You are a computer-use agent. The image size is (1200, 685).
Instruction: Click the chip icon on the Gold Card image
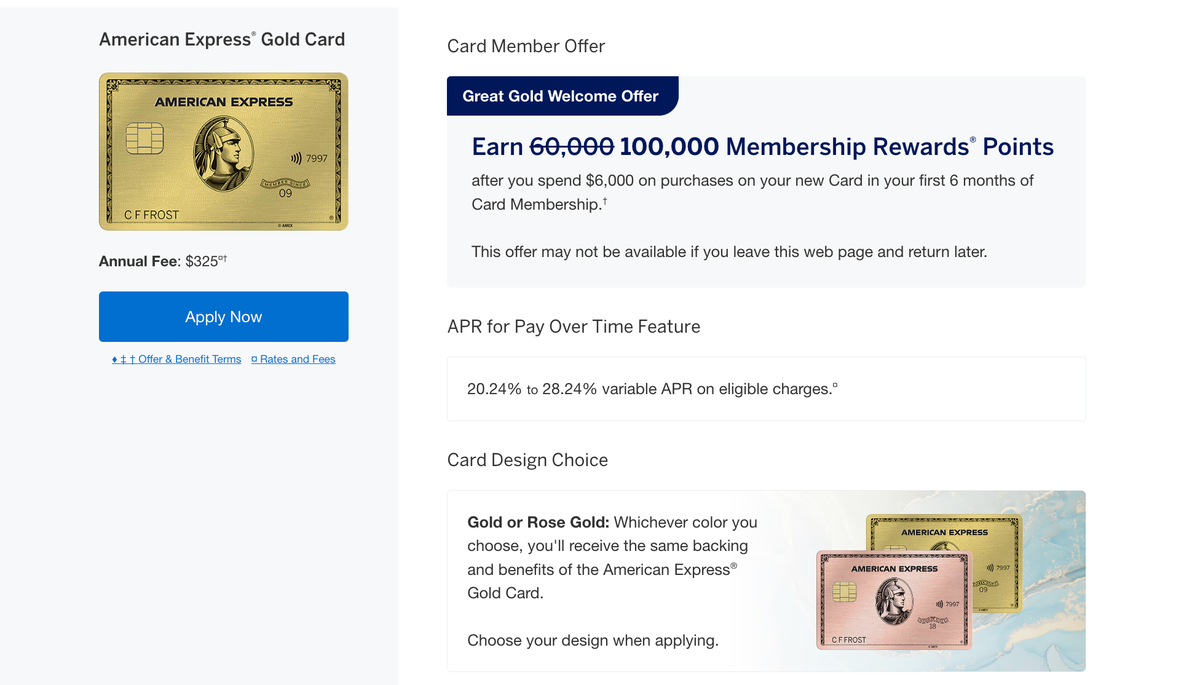click(145, 137)
